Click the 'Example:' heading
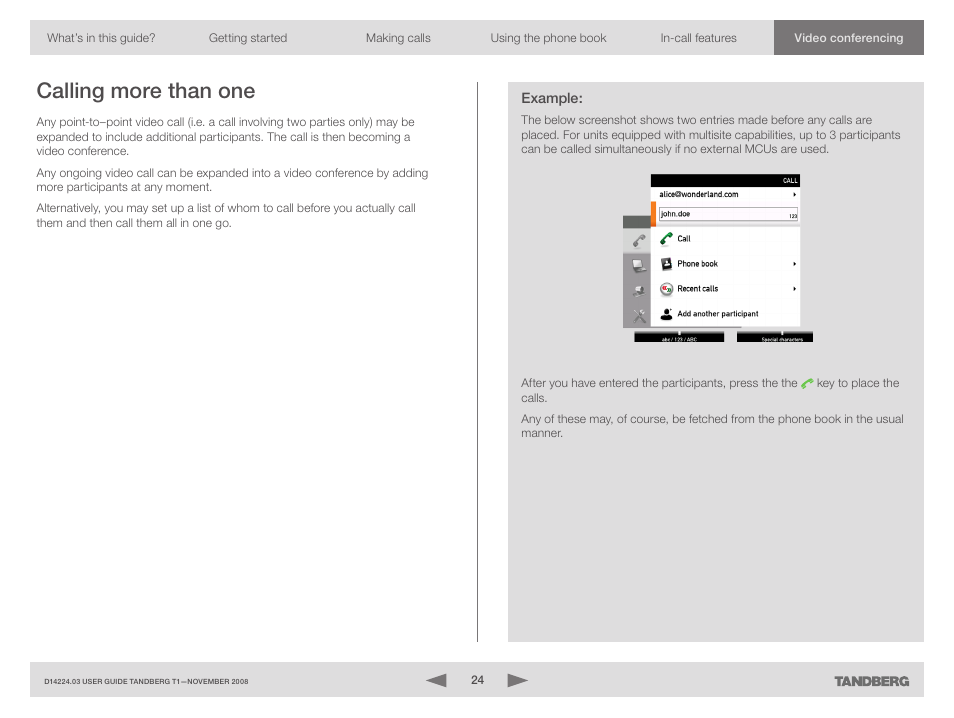This screenshot has width=954, height=718. [552, 99]
